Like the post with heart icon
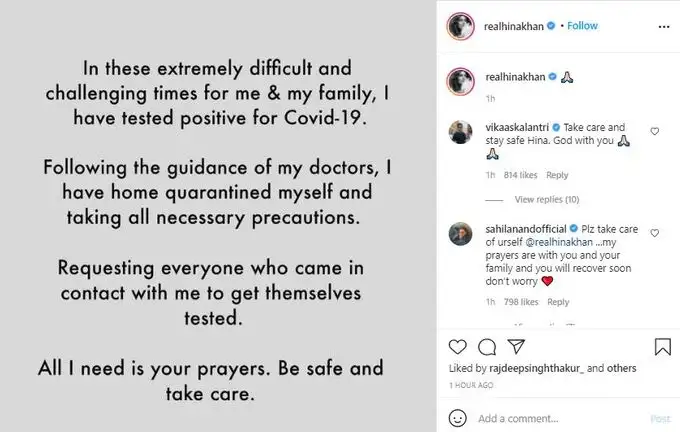The height and width of the screenshot is (432, 680). pos(457,347)
